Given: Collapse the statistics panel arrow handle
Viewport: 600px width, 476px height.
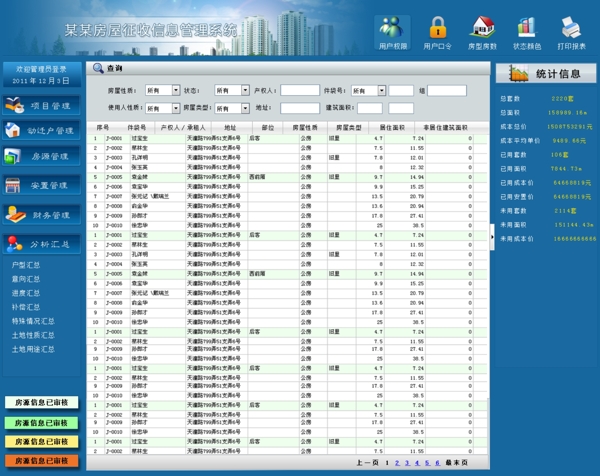Looking at the screenshot, I should click(x=492, y=237).
